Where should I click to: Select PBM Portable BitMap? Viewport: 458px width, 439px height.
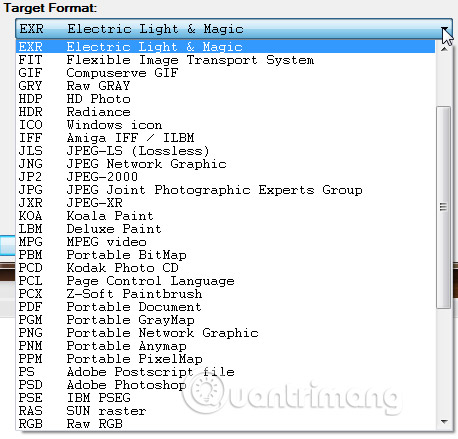pos(226,255)
